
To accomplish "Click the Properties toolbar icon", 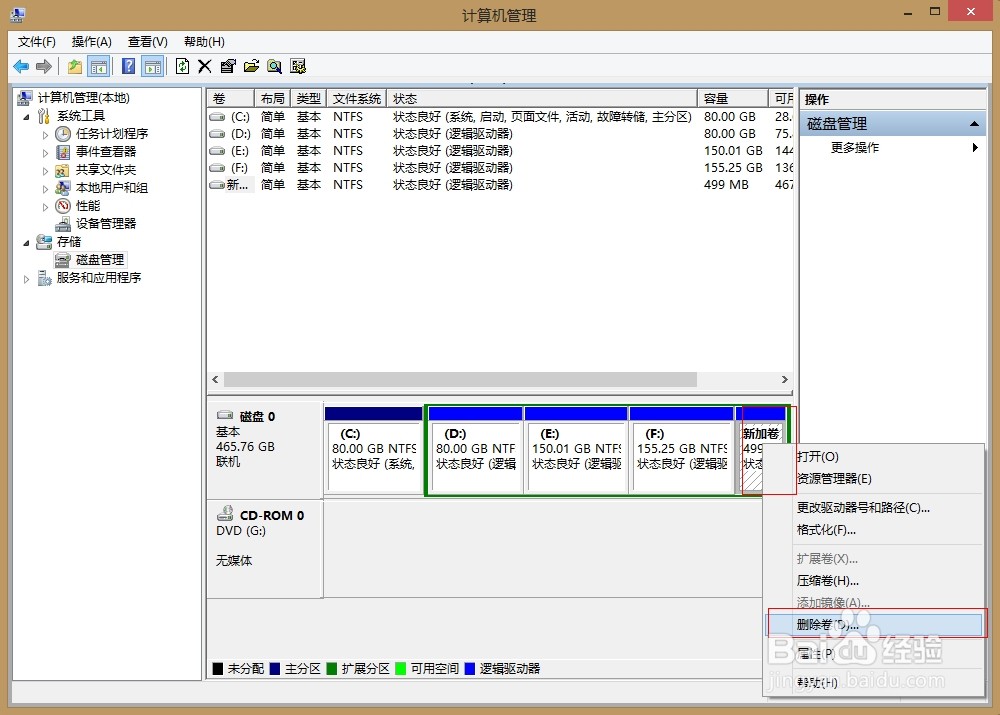I will pyautogui.click(x=227, y=66).
